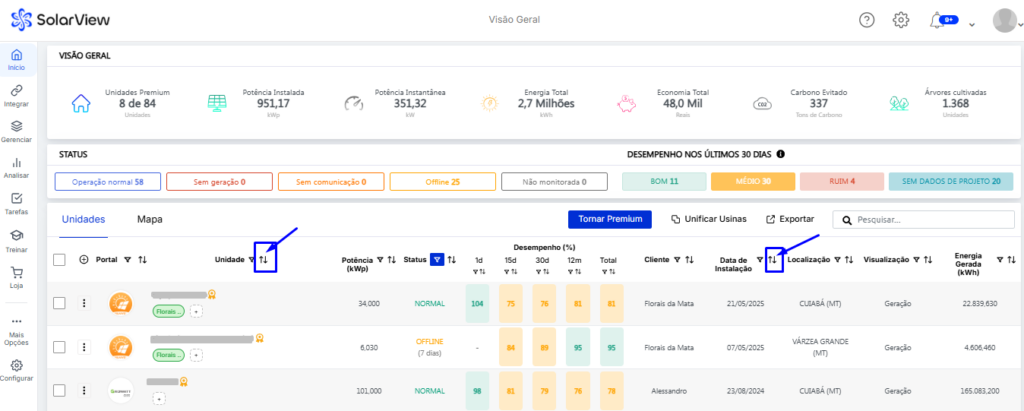Open the settings gear in header

(x=900, y=20)
